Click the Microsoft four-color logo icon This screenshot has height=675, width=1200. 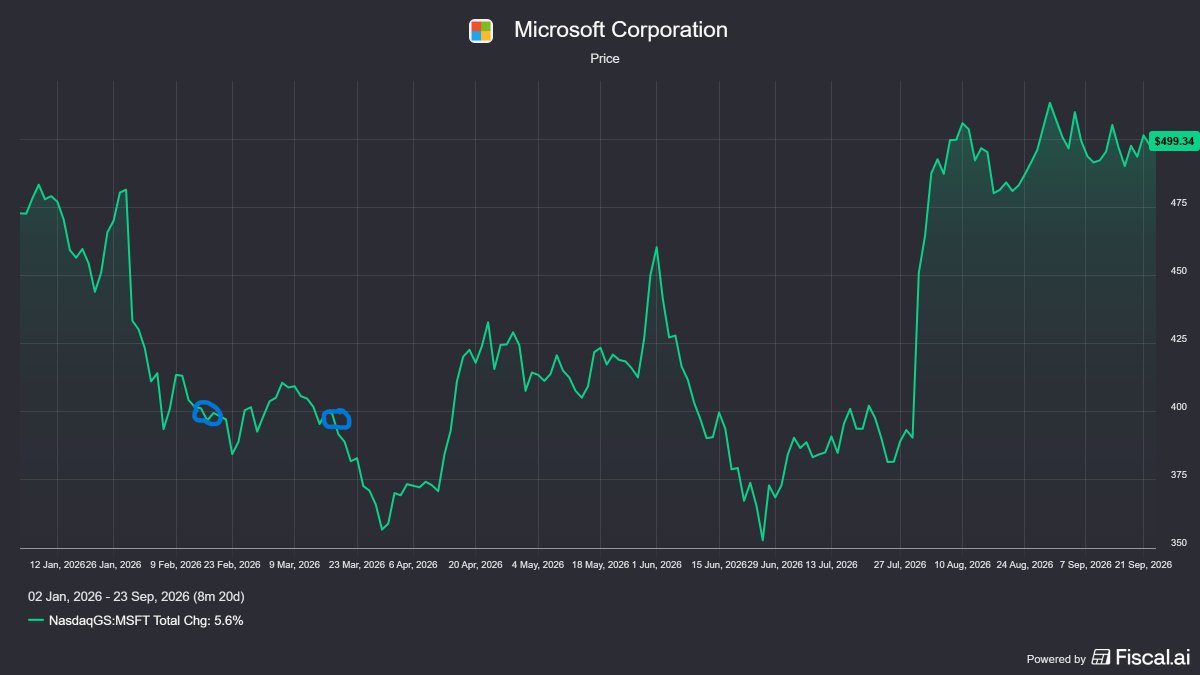click(x=481, y=31)
